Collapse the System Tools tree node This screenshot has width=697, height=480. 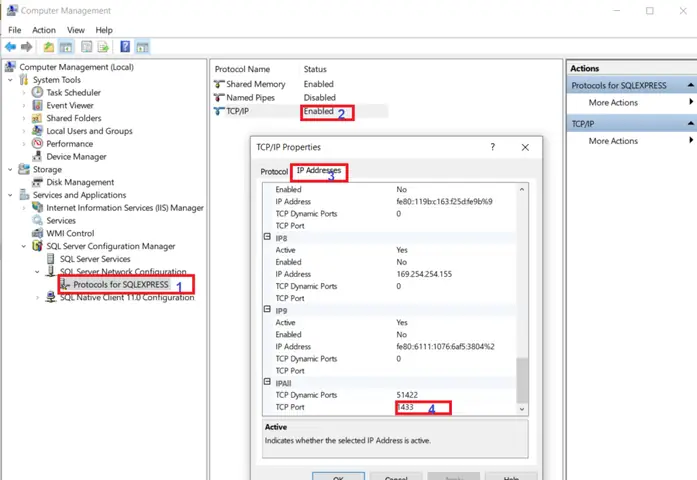[x=10, y=80]
